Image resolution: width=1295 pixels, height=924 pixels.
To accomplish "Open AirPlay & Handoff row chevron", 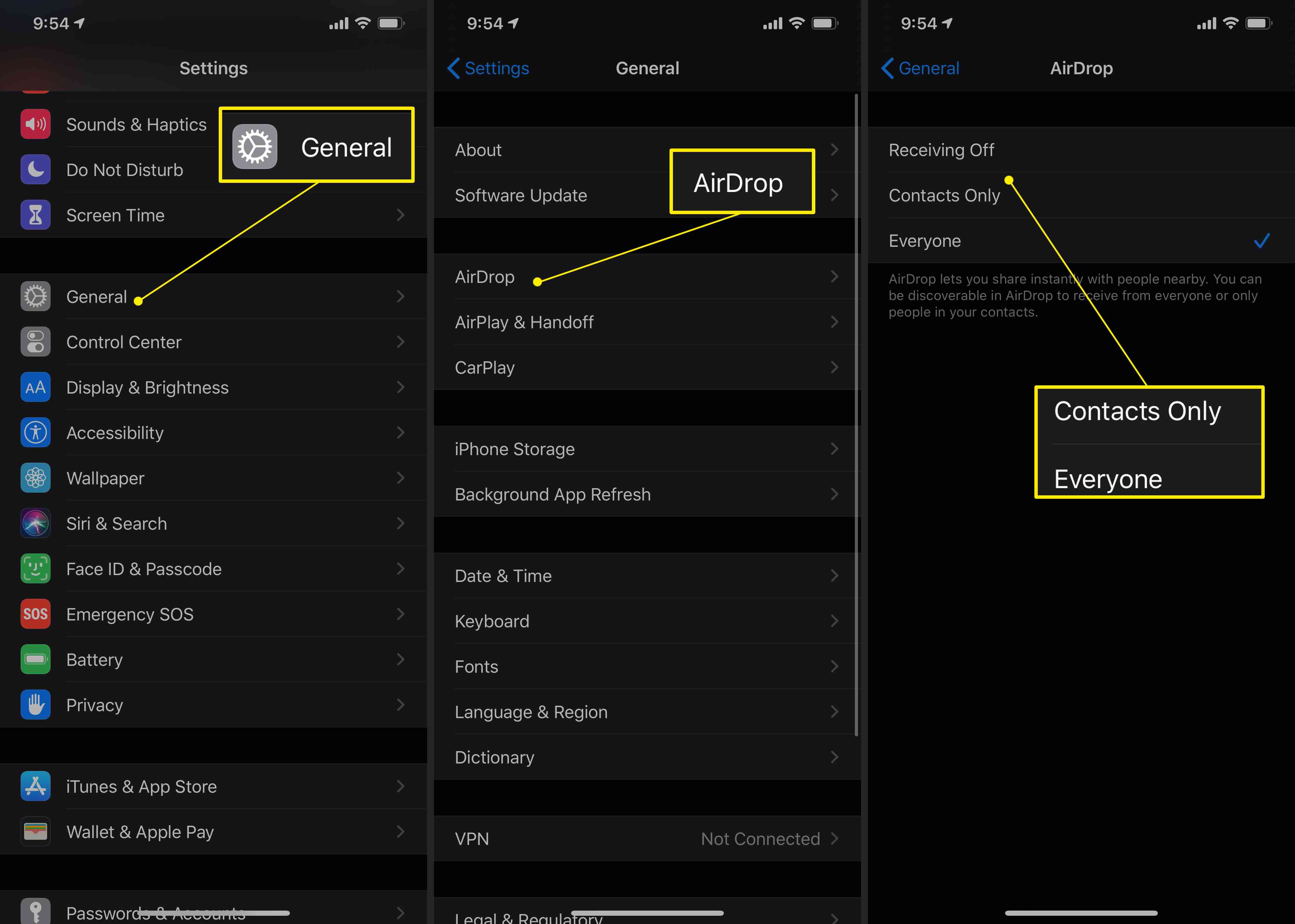I will pos(835,322).
